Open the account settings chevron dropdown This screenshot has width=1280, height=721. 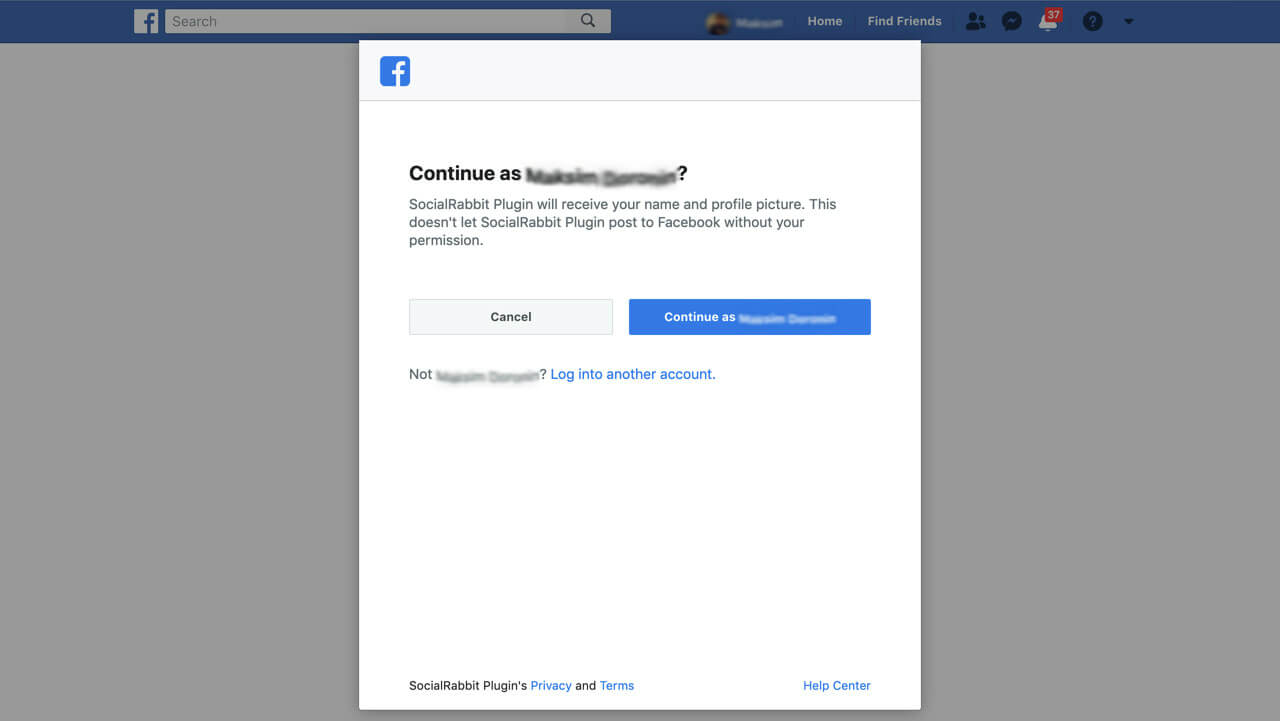pyautogui.click(x=1129, y=21)
